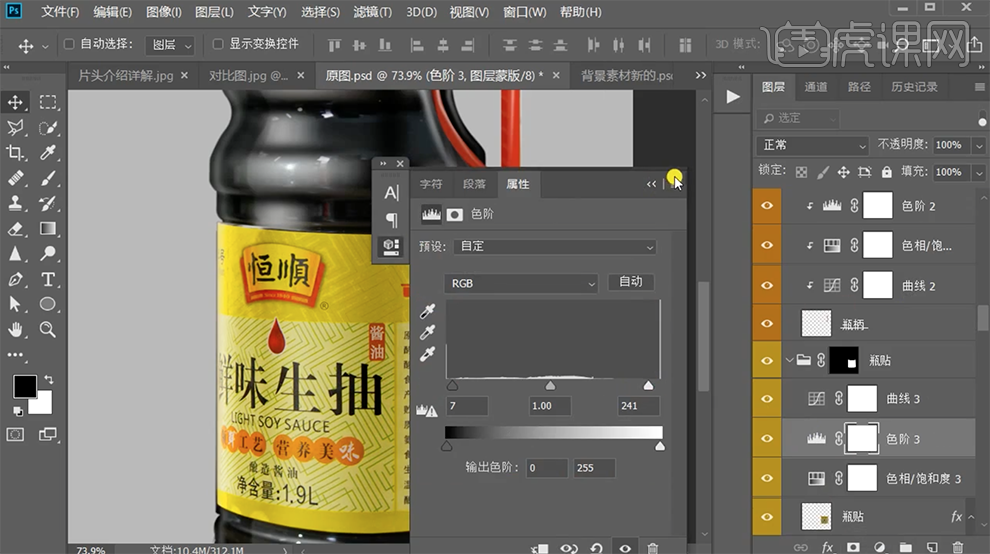Click the 自动 button in Levels
The width and height of the screenshot is (990, 554).
pyautogui.click(x=631, y=282)
